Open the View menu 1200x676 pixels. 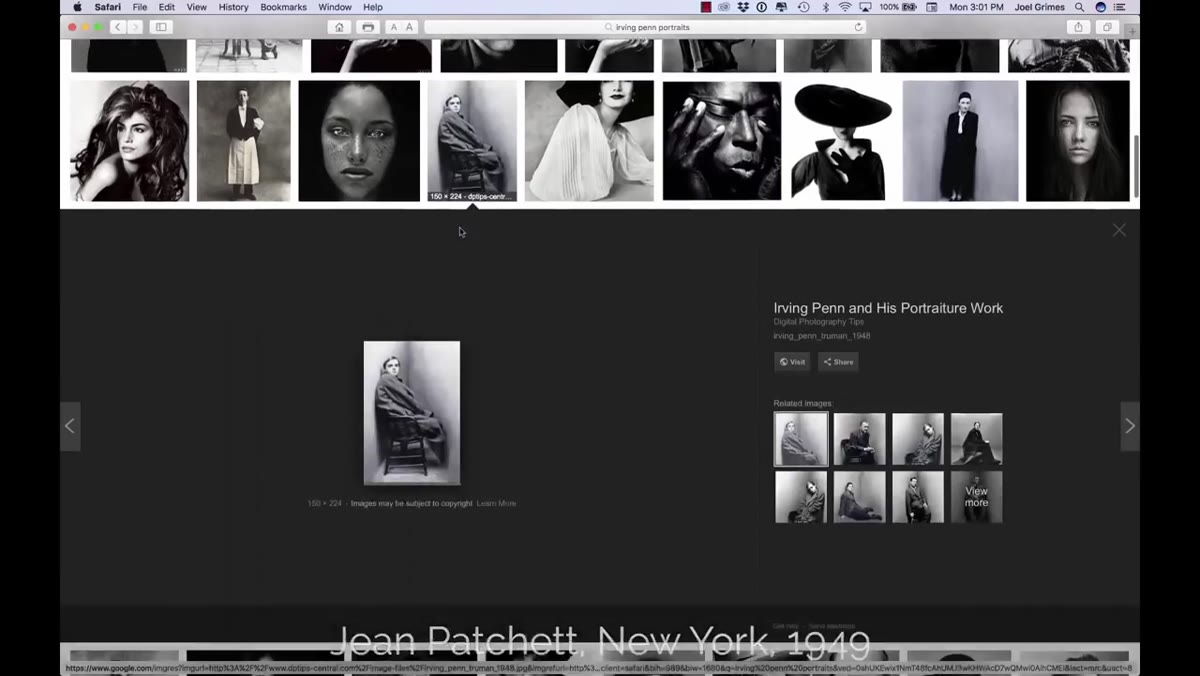tap(197, 7)
